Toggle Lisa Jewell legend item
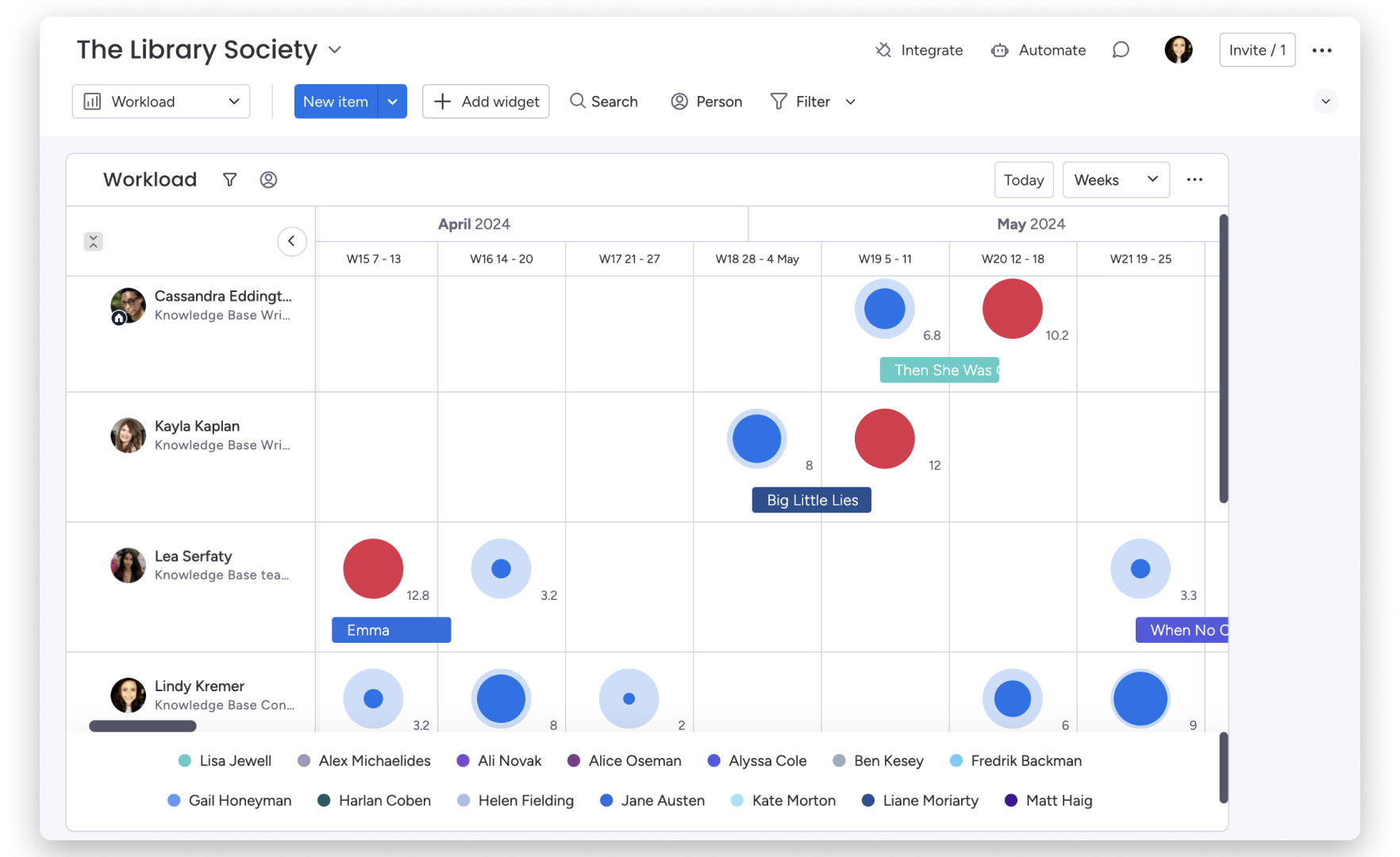 (x=225, y=760)
